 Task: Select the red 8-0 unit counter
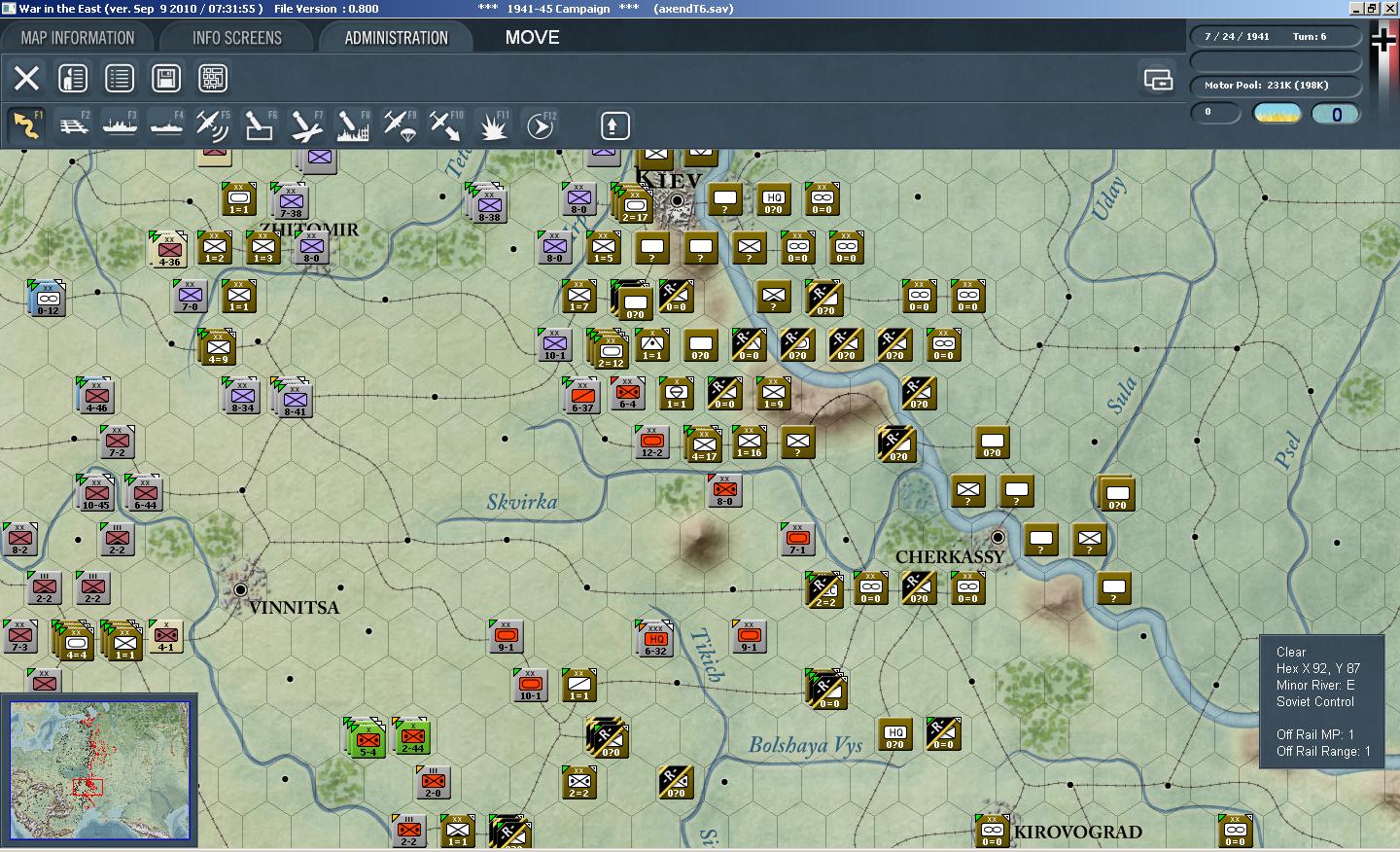(724, 491)
